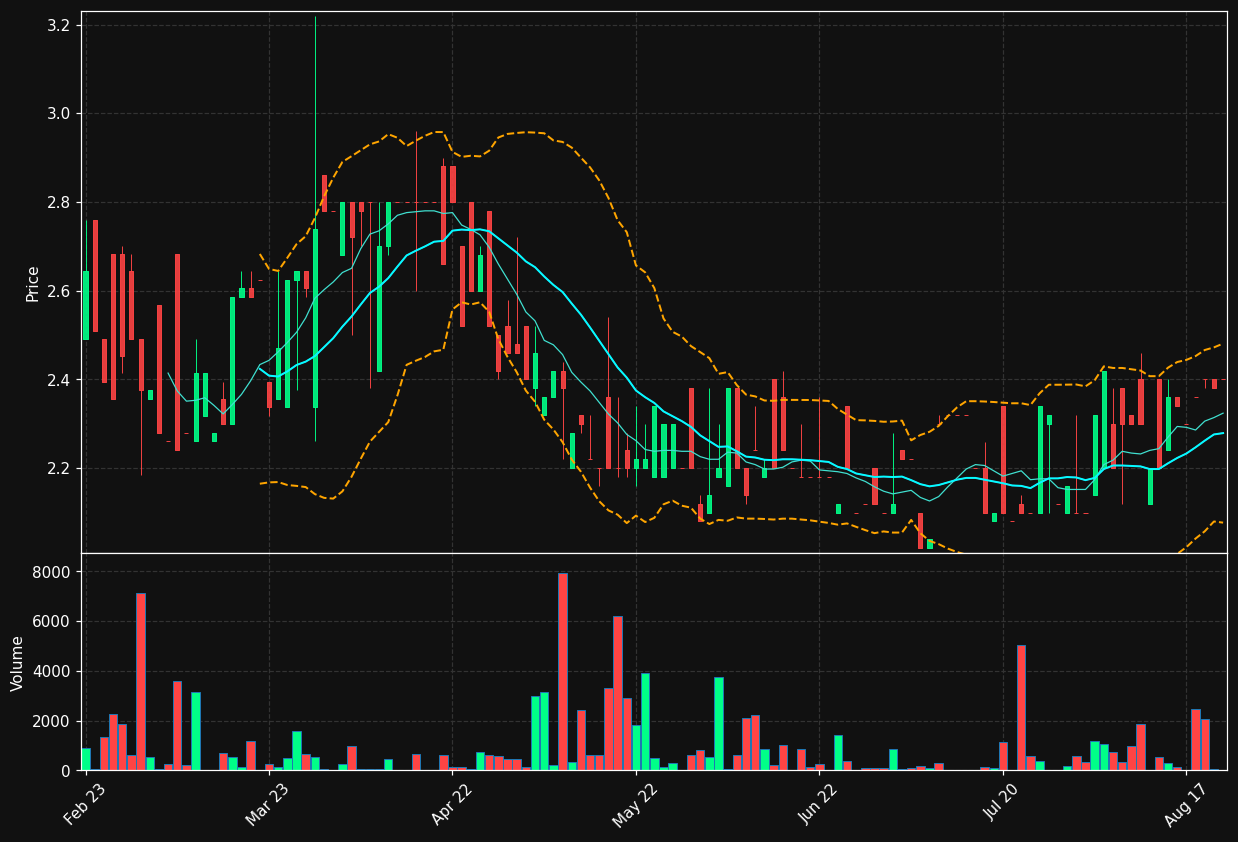Click the 2.2 price tick label
The image size is (1238, 842).
[58, 469]
